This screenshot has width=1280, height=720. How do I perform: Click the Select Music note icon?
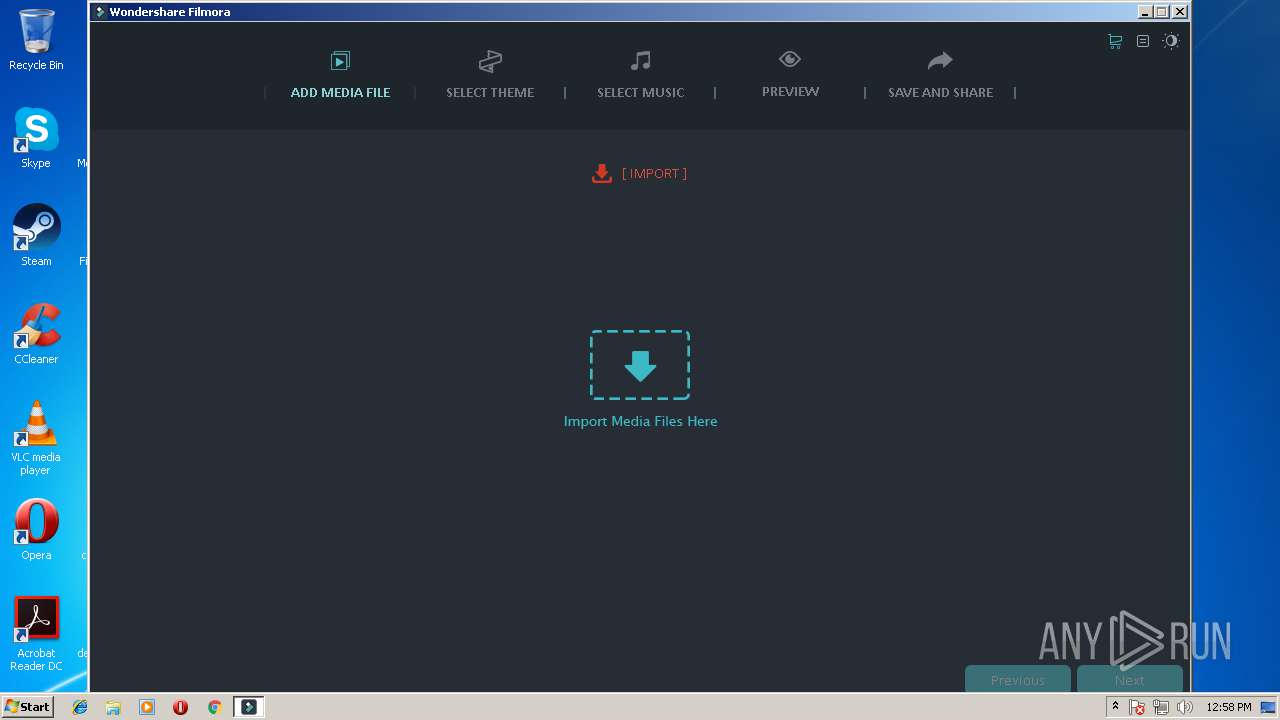point(641,61)
